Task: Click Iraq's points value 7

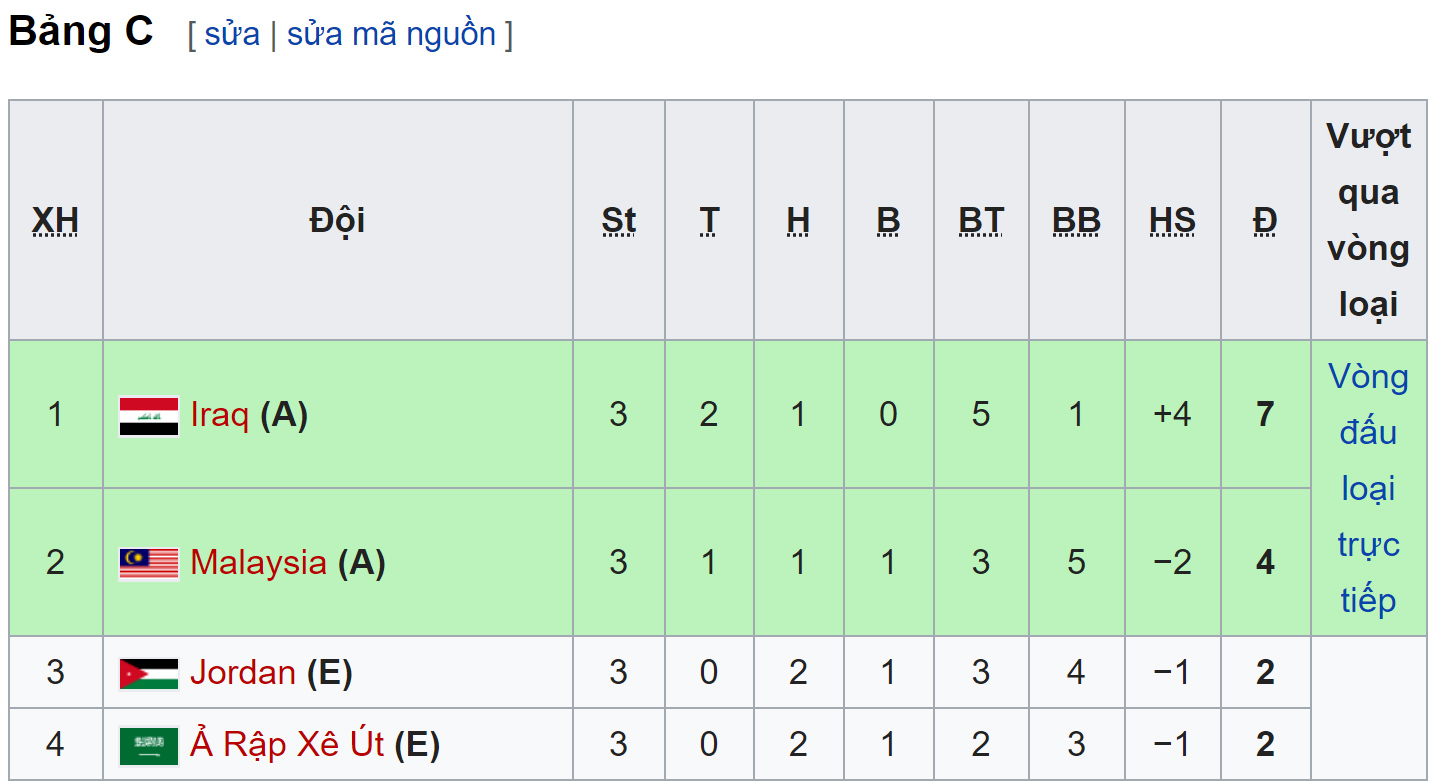Action: [1265, 414]
